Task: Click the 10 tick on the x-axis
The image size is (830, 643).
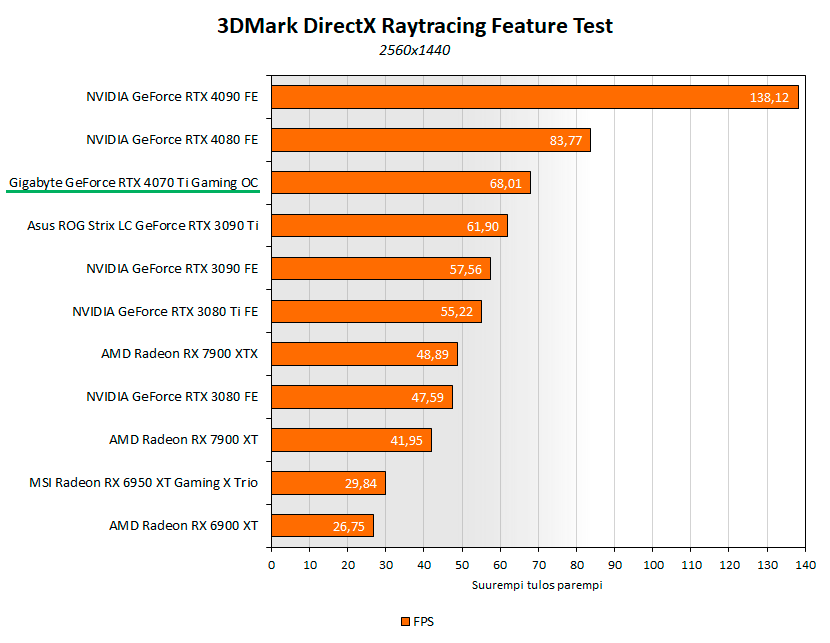Action: click(310, 565)
